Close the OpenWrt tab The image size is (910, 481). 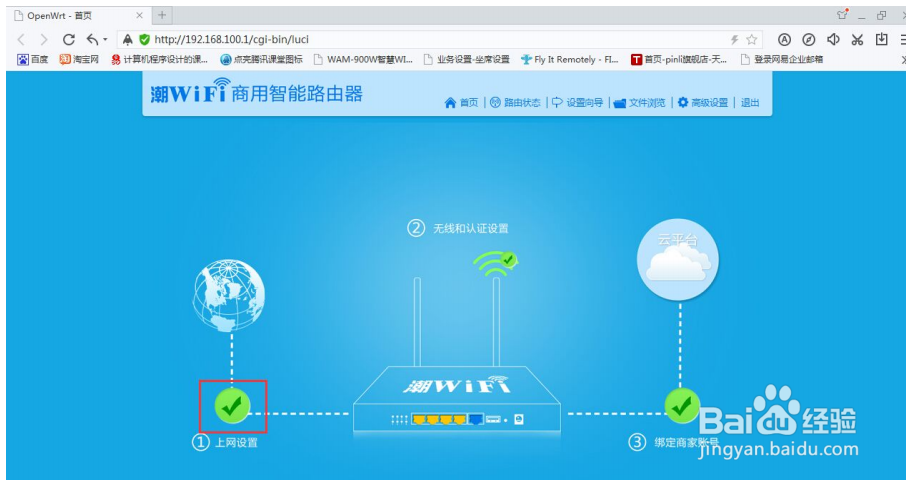(140, 15)
